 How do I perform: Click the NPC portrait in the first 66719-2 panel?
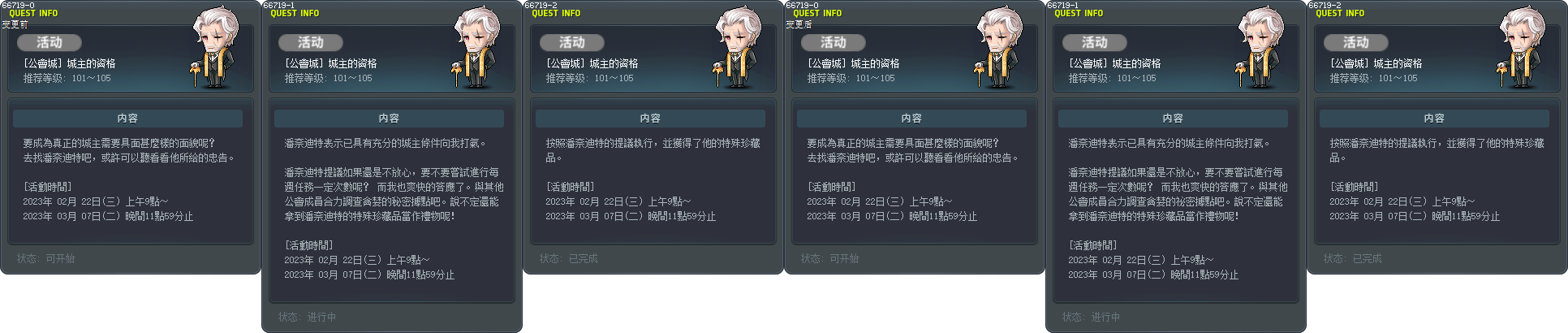738,49
